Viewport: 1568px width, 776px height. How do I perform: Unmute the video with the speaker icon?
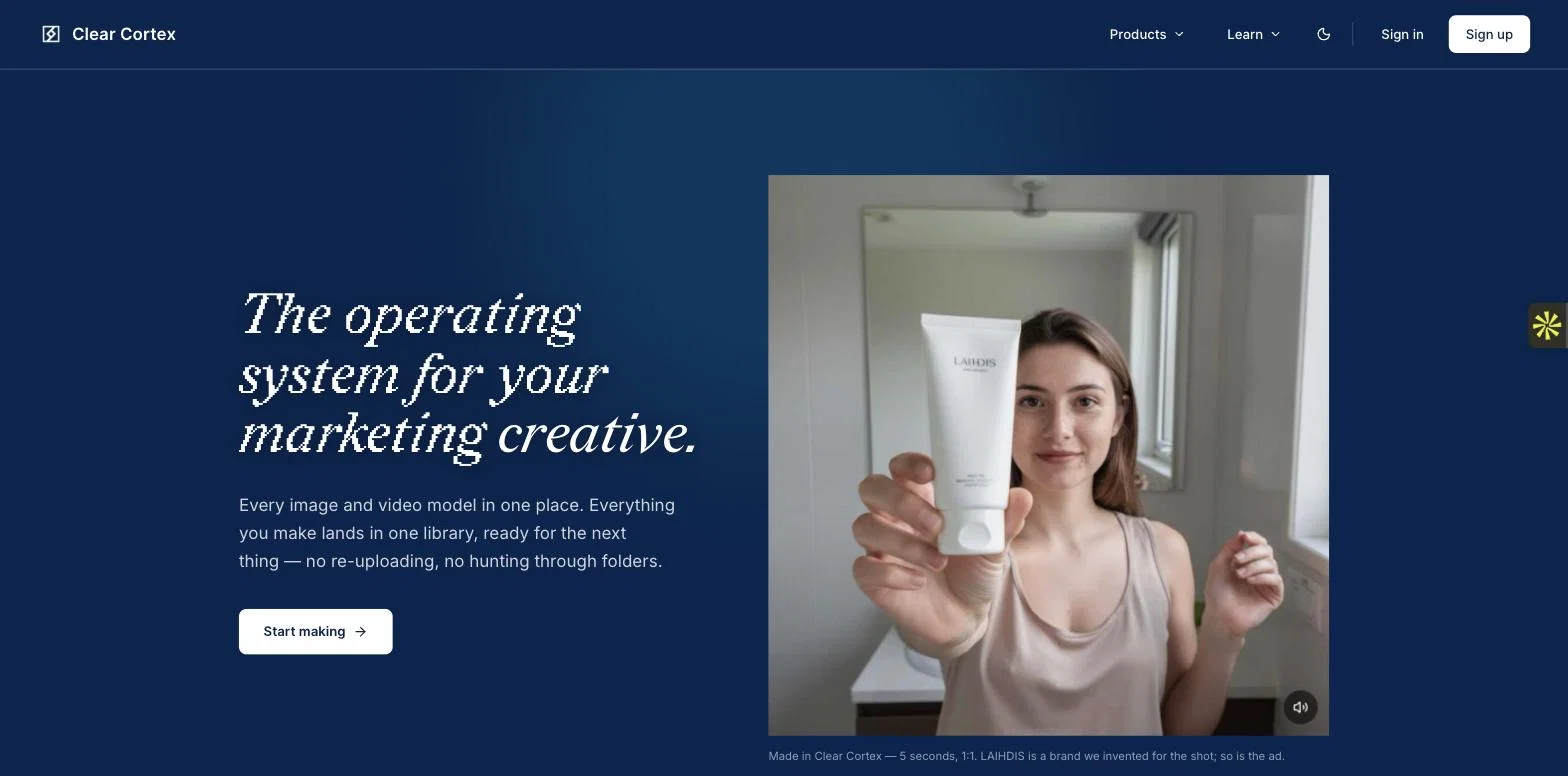(1300, 707)
